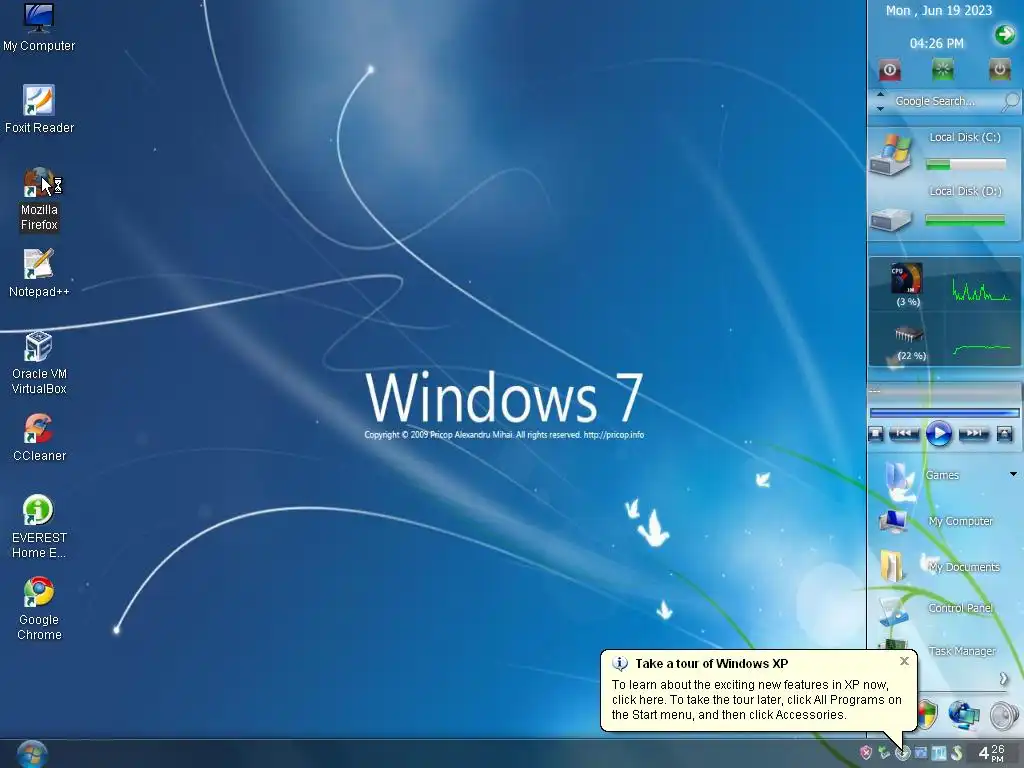
Task: Click Stop button in the media player
Action: [876, 434]
